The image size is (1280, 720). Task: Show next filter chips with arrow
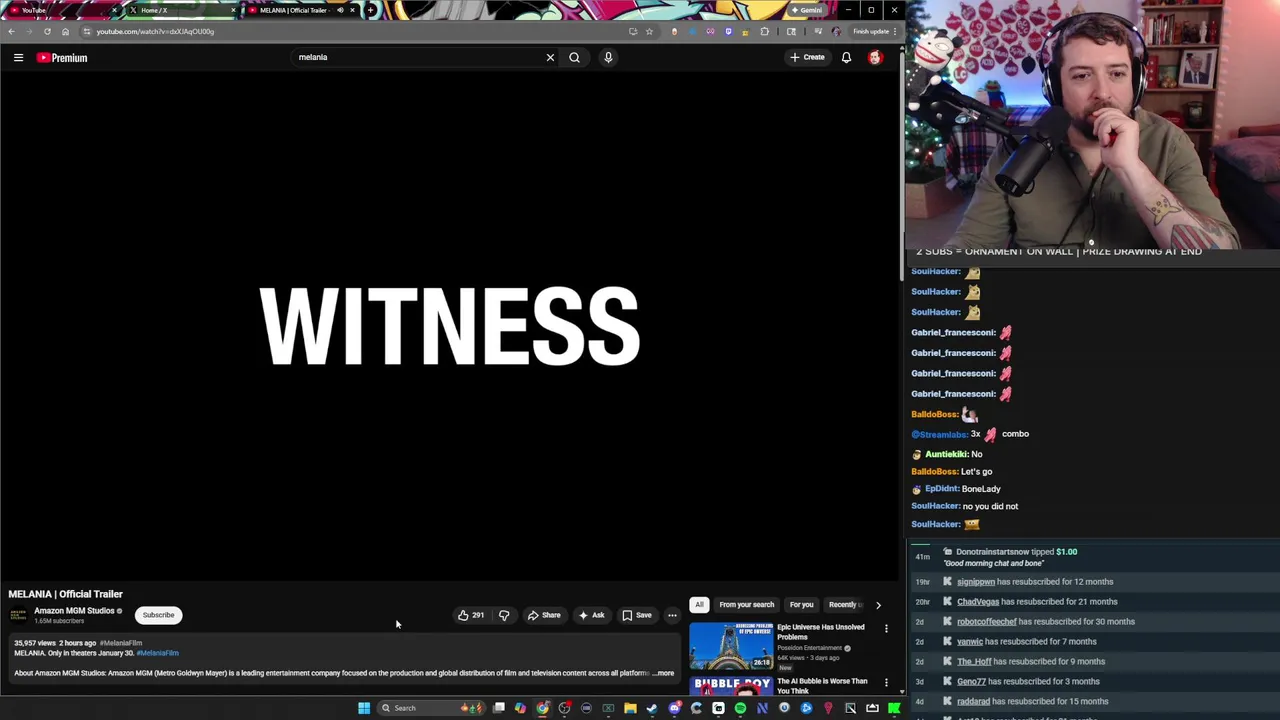click(x=878, y=604)
